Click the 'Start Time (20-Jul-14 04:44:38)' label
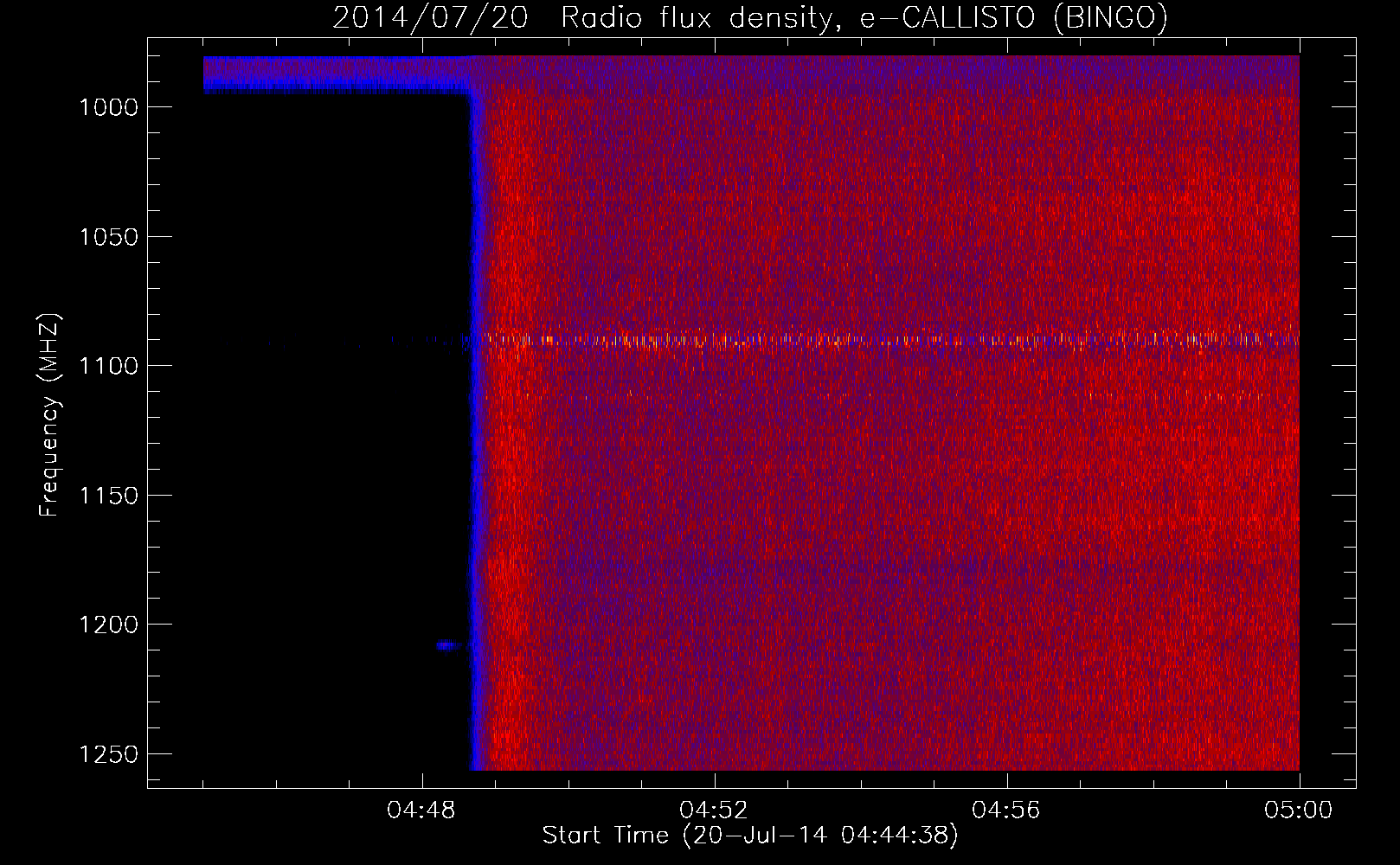 [750, 836]
